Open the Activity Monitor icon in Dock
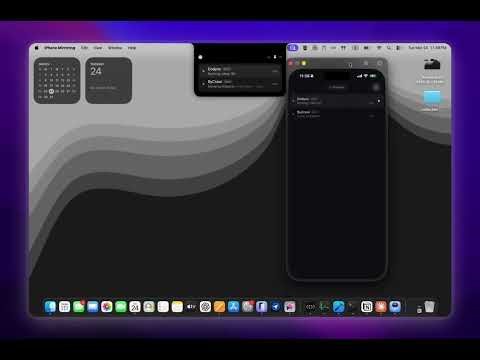The image size is (480, 360). click(x=324, y=307)
